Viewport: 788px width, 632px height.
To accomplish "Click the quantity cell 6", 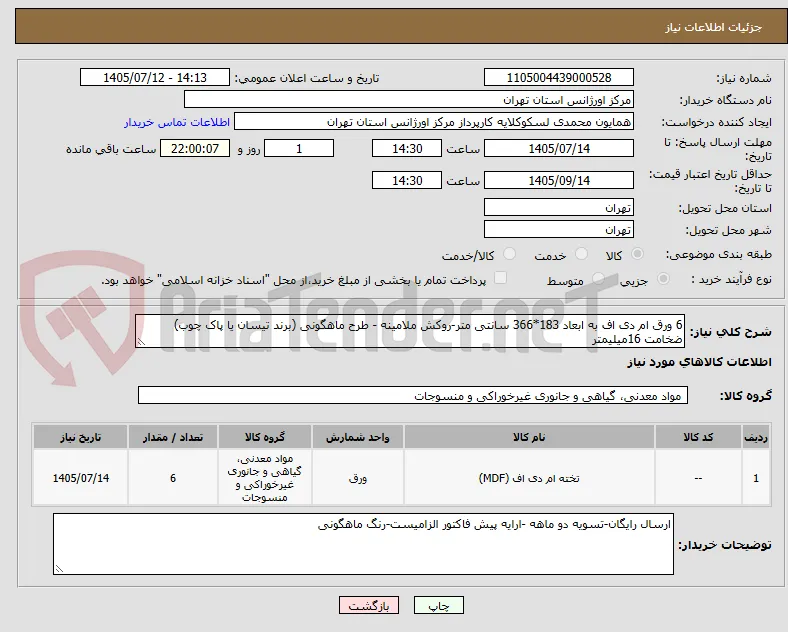I will pos(173,478).
